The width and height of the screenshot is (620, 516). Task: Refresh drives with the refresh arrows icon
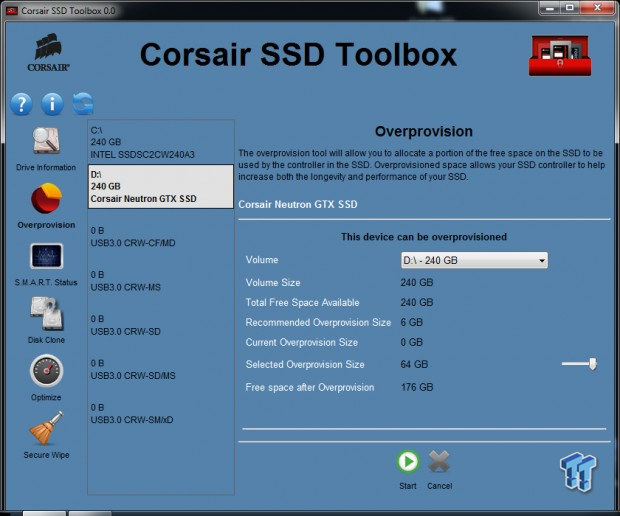click(83, 104)
